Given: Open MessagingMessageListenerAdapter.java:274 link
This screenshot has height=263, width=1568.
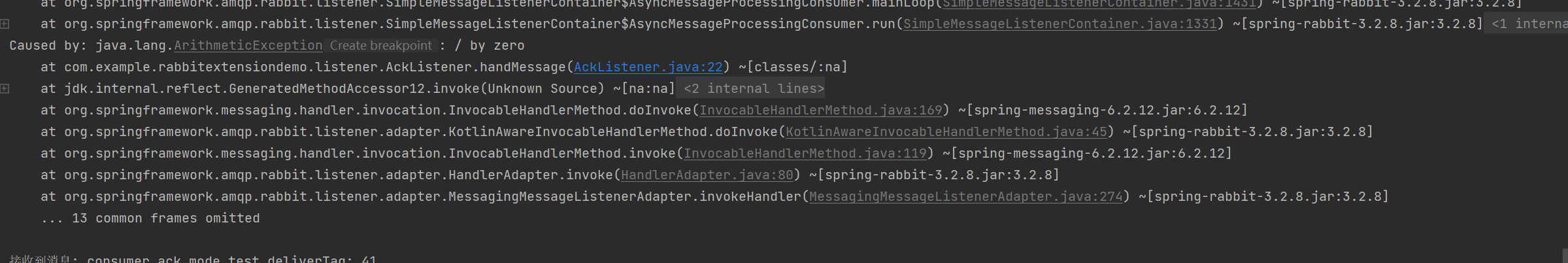Looking at the screenshot, I should 966,197.
